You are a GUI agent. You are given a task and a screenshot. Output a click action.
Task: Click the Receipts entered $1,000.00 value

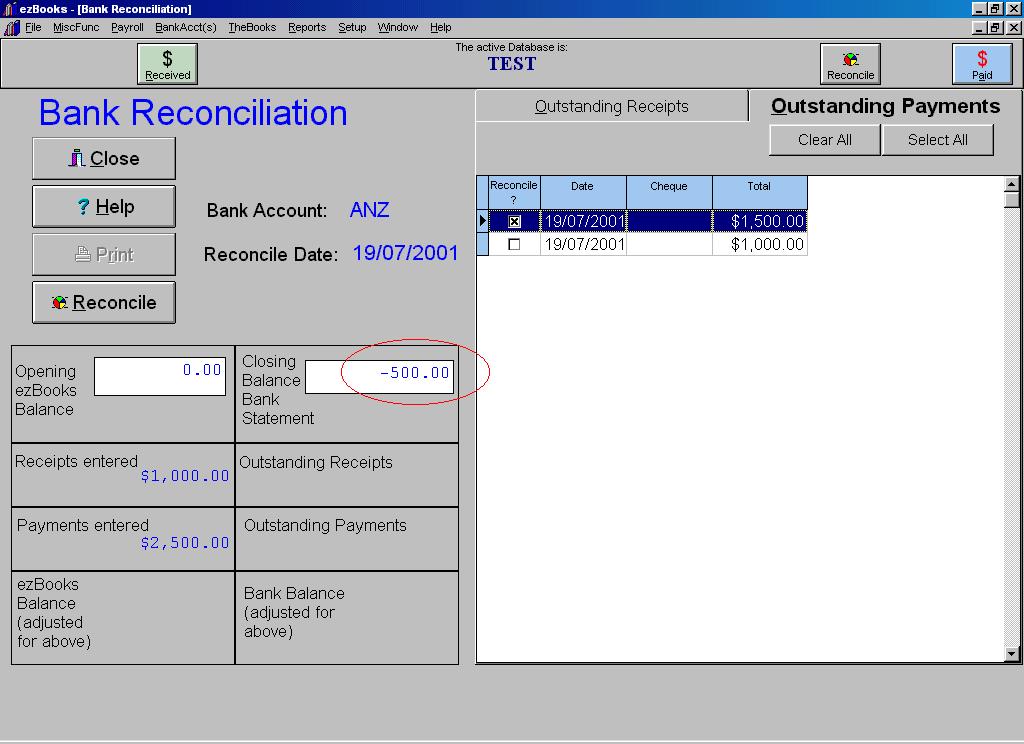(x=185, y=476)
